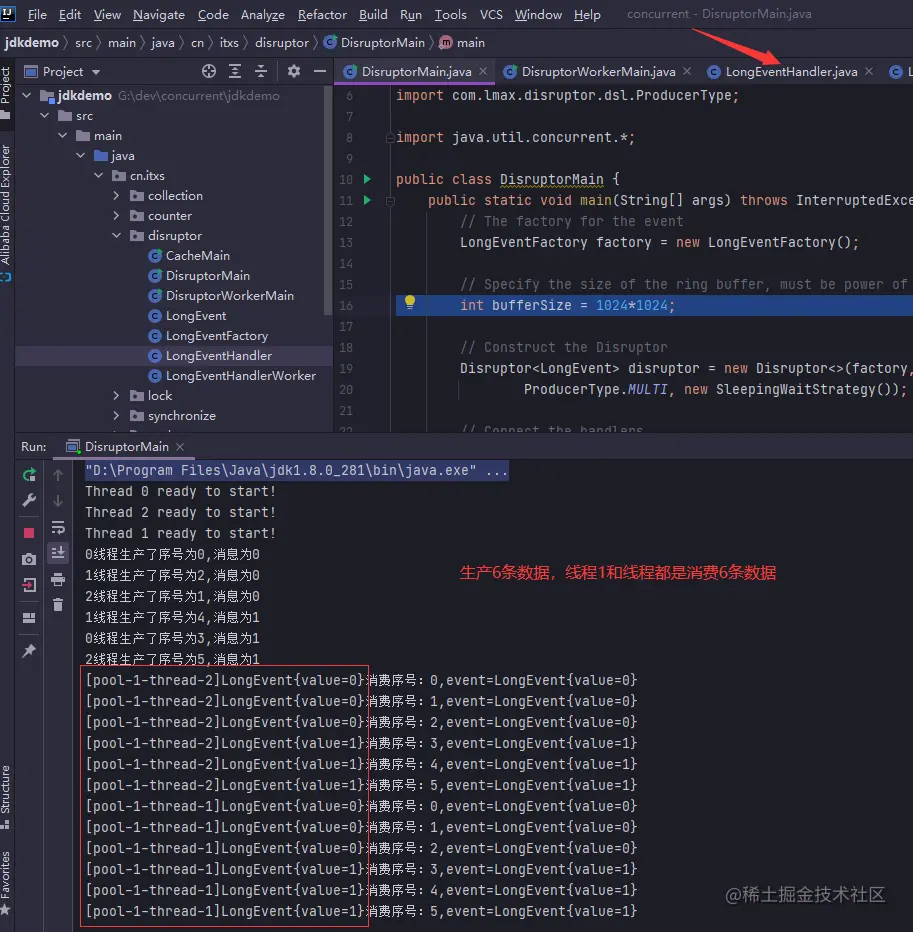Rerun DisruptorMain with green rerun icon
Viewport: 913px width, 932px height.
29,474
